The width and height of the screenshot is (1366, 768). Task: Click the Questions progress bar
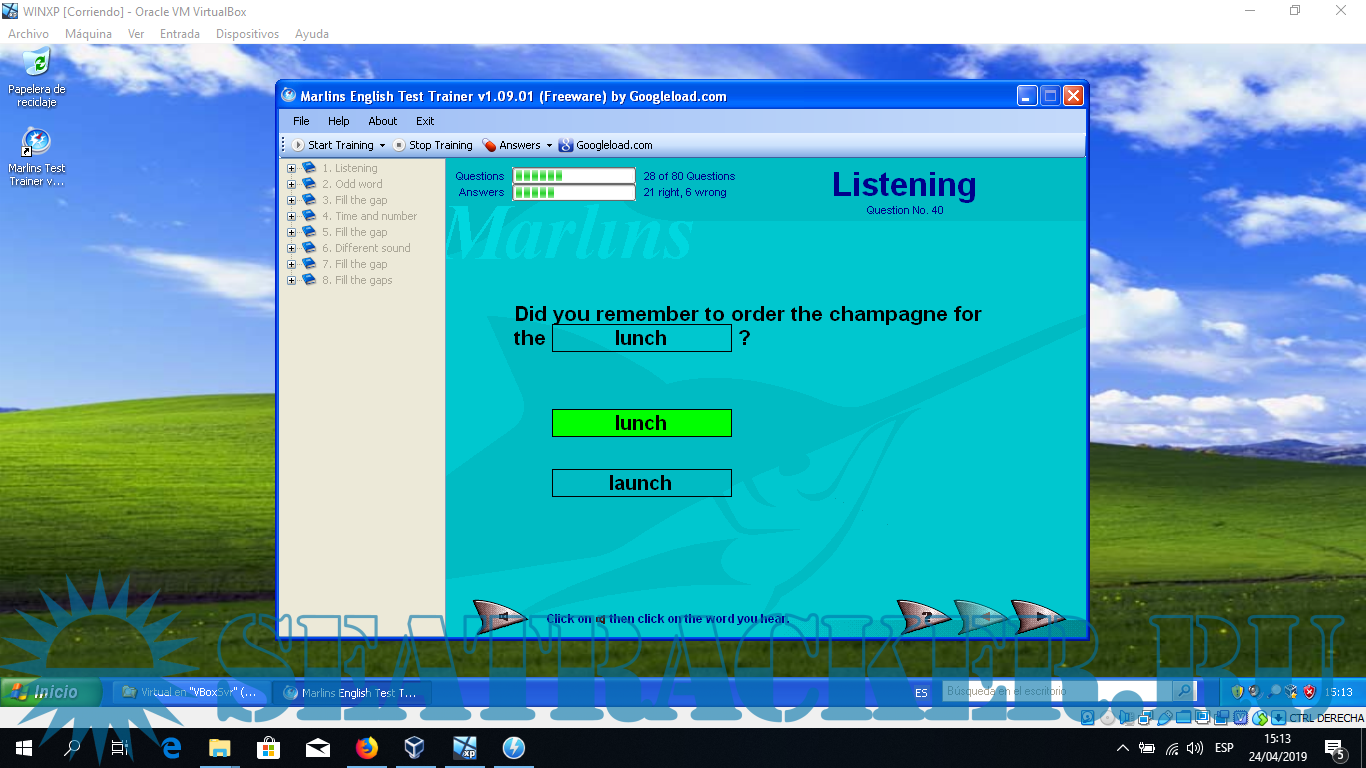click(x=573, y=176)
